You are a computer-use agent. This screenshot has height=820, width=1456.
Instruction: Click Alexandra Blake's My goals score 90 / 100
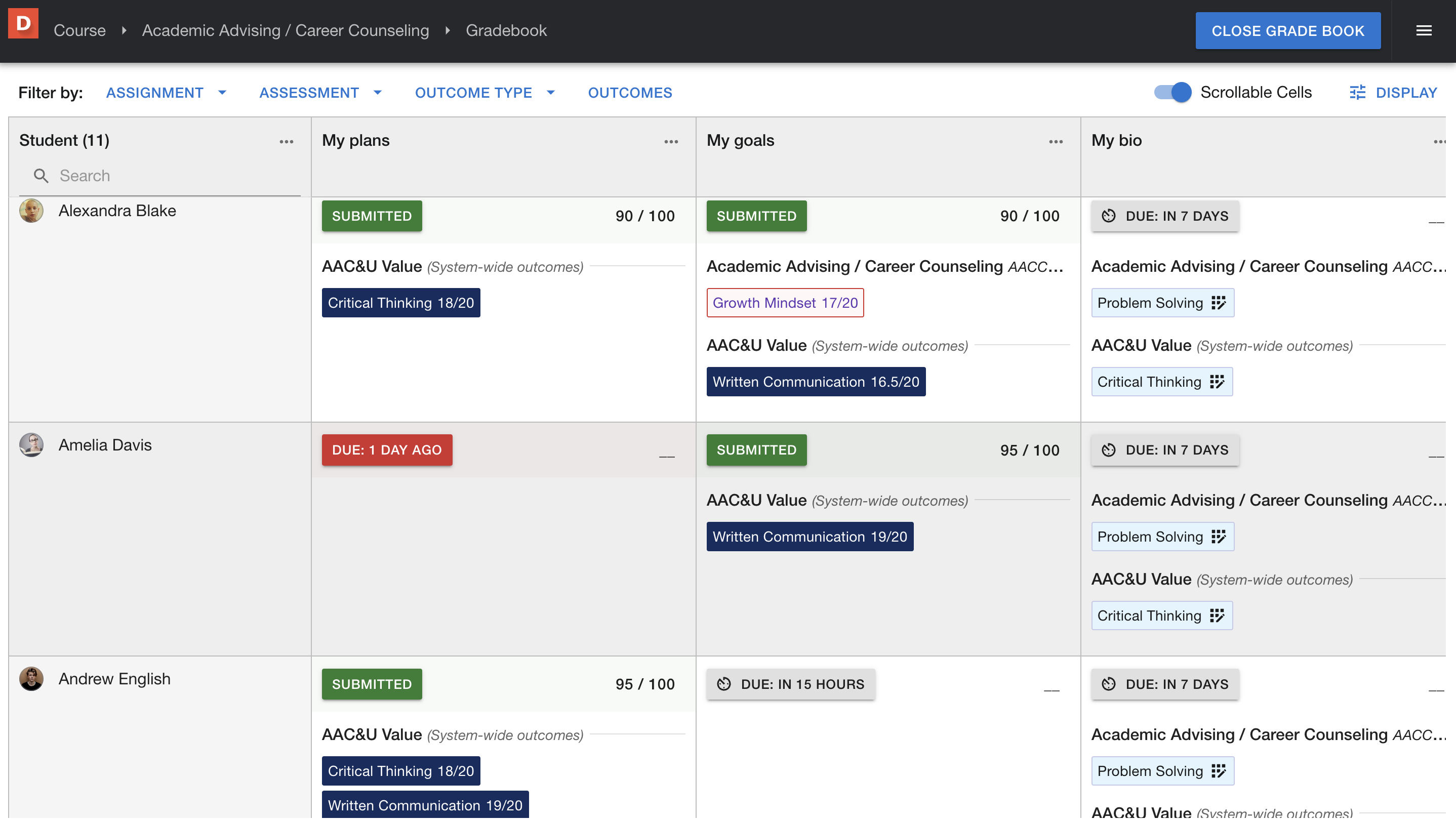(x=1030, y=216)
